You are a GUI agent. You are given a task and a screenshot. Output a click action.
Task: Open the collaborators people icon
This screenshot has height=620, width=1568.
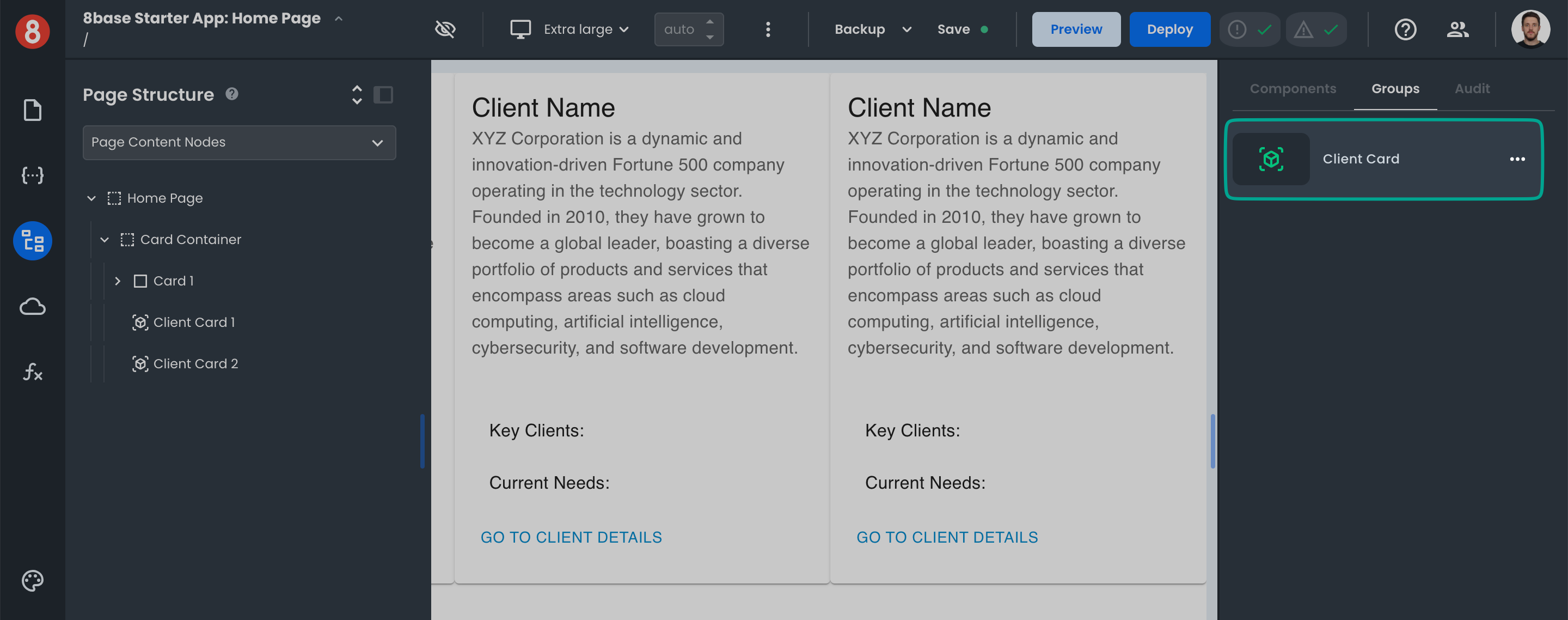(x=1457, y=29)
